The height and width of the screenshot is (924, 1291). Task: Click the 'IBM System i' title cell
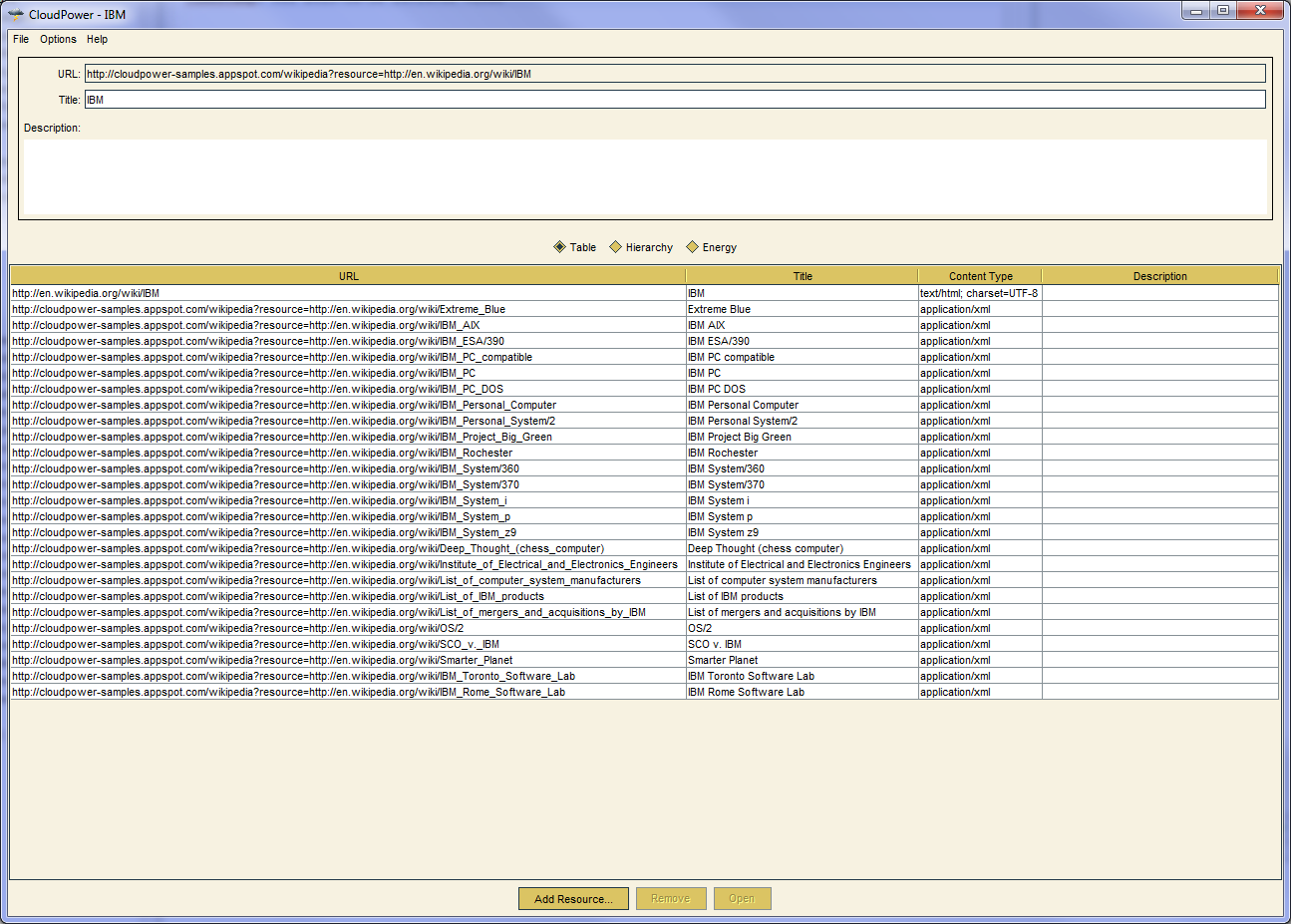[x=802, y=500]
